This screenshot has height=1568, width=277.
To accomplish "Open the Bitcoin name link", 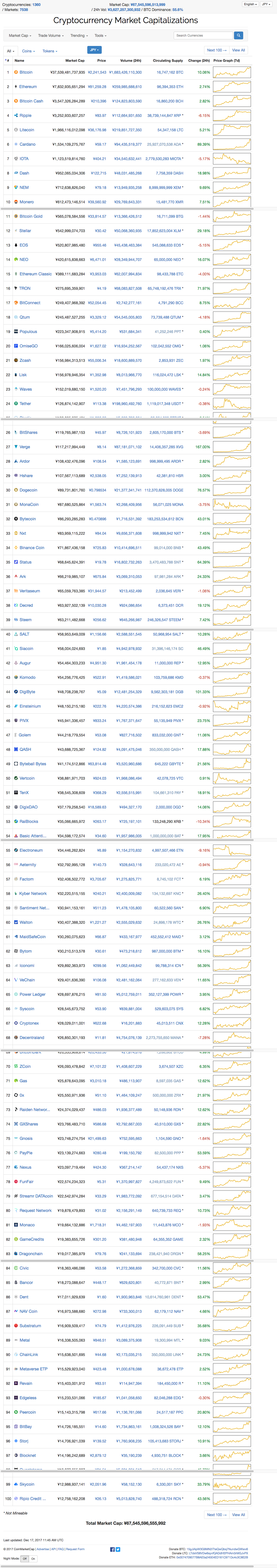I will coord(26,72).
